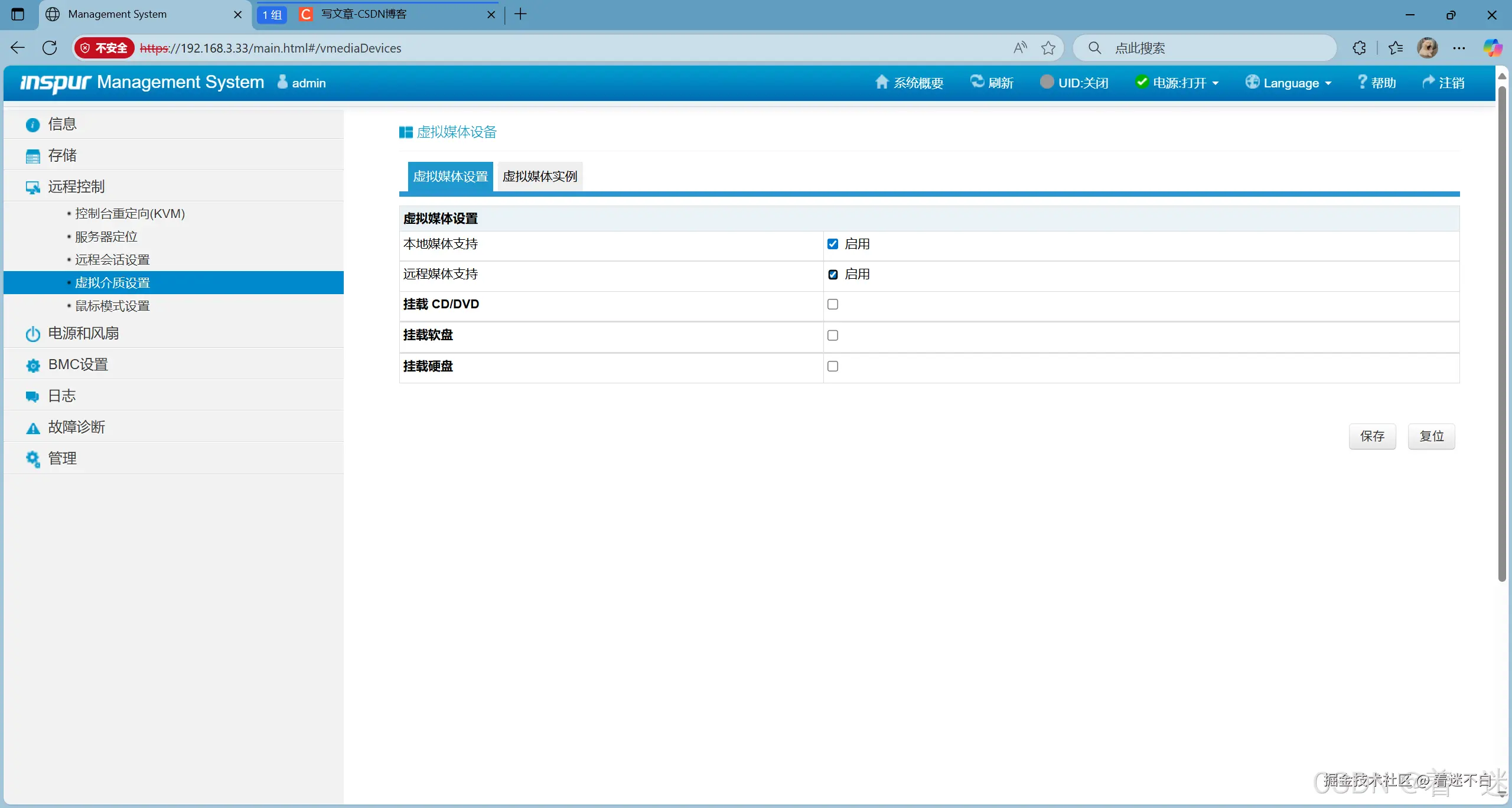Click the logout arrow icon
Image resolution: width=1512 pixels, height=808 pixels.
click(x=1428, y=82)
